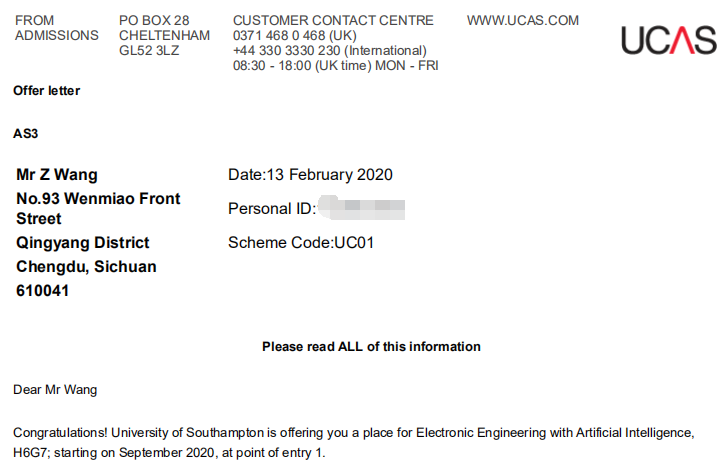Click the AS3 reference code
The height and width of the screenshot is (470, 723).
coord(25,133)
